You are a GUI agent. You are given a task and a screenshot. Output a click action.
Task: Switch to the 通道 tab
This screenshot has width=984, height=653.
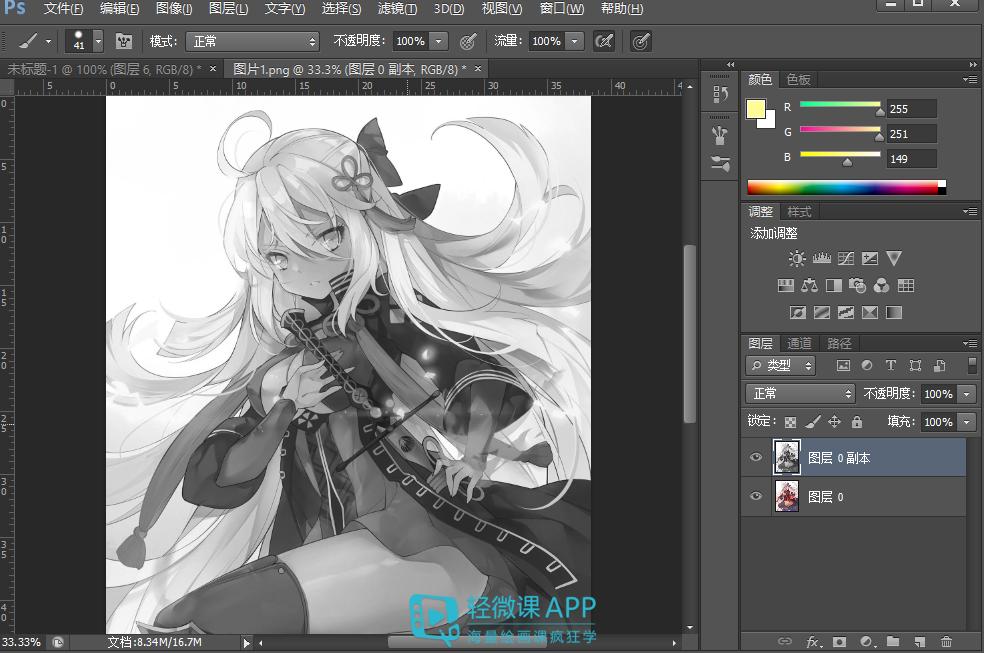(799, 343)
